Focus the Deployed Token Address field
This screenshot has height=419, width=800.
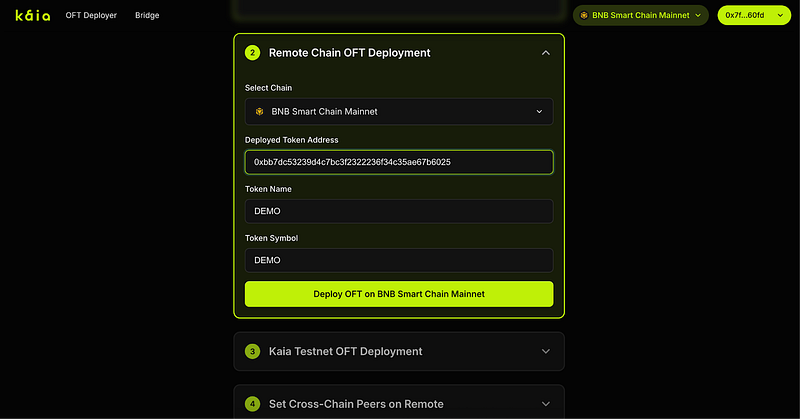399,162
